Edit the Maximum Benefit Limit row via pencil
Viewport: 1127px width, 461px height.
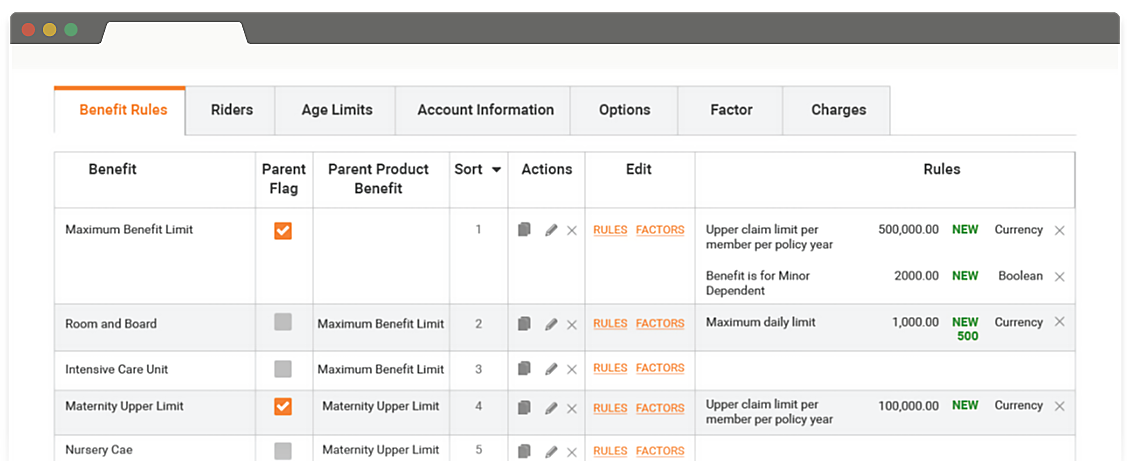550,230
